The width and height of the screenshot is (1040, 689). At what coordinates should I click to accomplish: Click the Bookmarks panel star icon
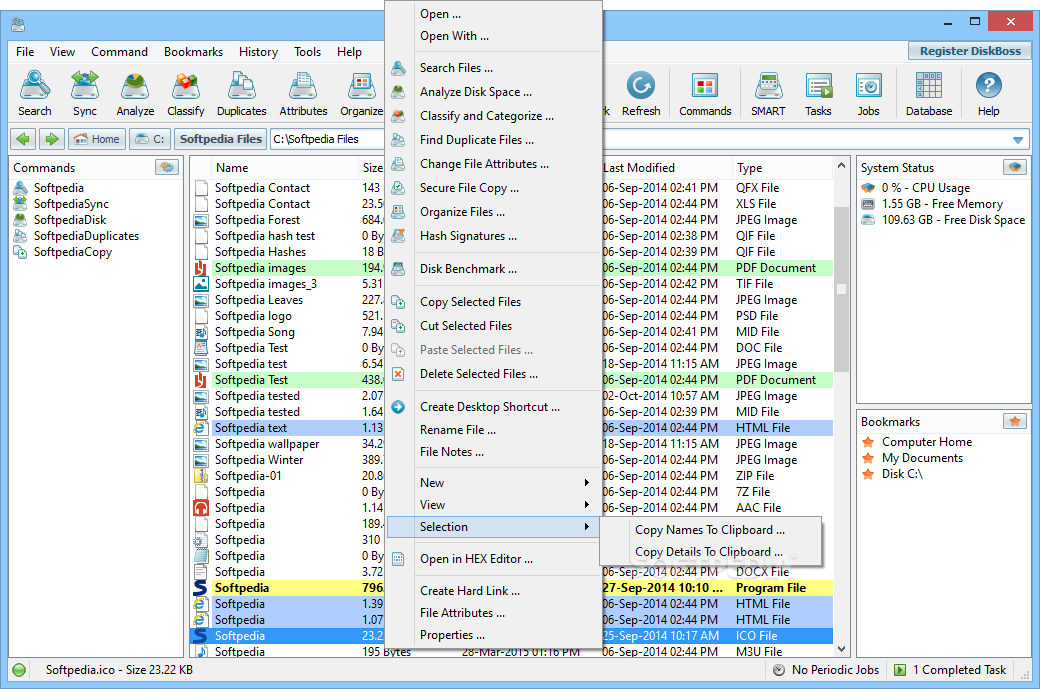pos(1015,421)
